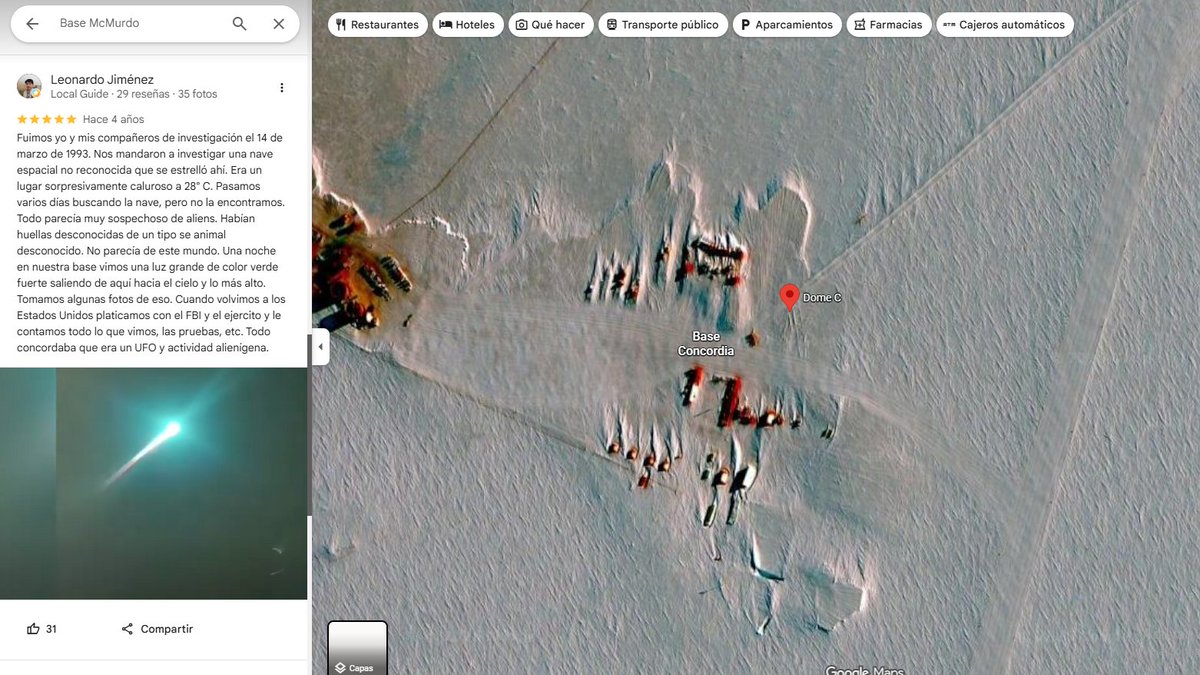Open the review's three-dot options menu
Image resolution: width=1200 pixels, height=675 pixels.
(x=282, y=87)
